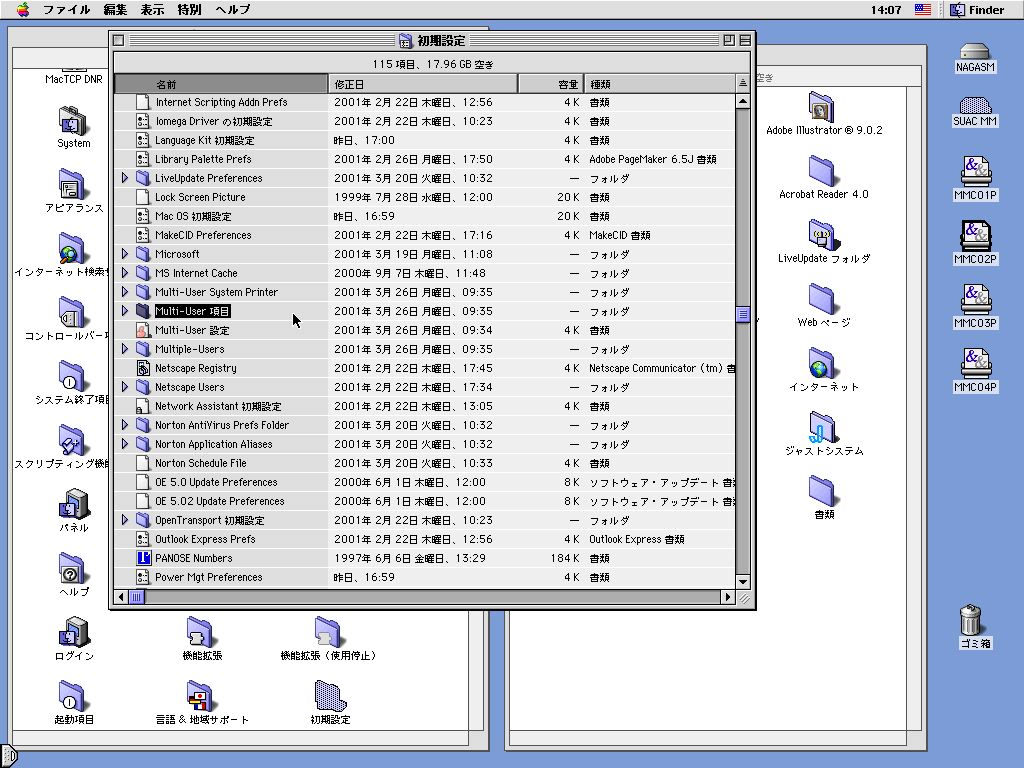Open the ヘルプ menu

[232, 9]
